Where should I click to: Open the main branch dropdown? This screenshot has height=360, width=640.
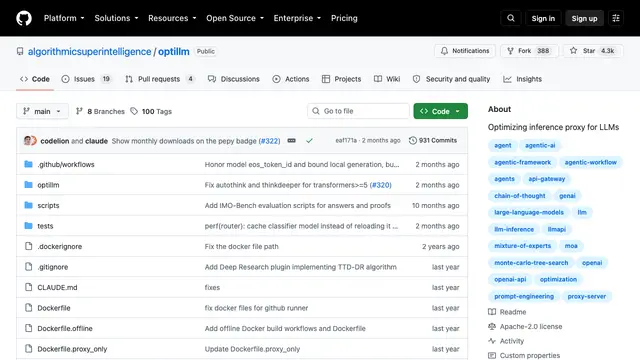click(42, 111)
